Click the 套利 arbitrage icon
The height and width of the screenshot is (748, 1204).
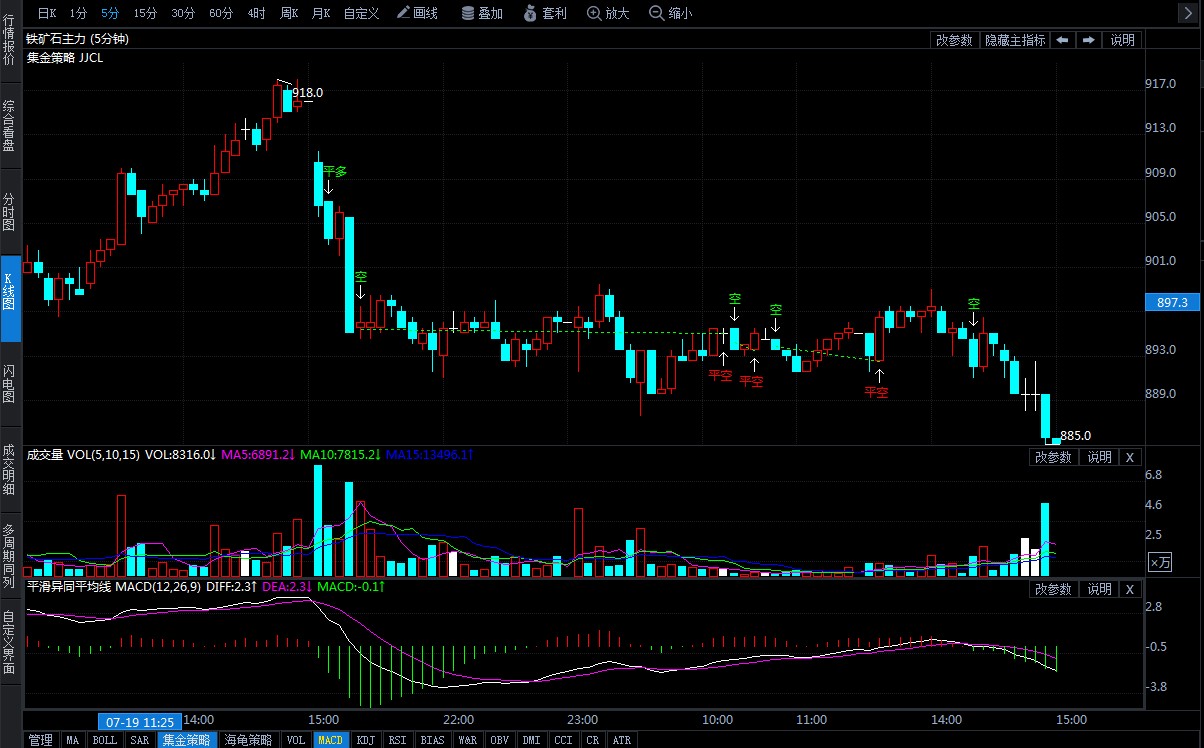pyautogui.click(x=545, y=13)
